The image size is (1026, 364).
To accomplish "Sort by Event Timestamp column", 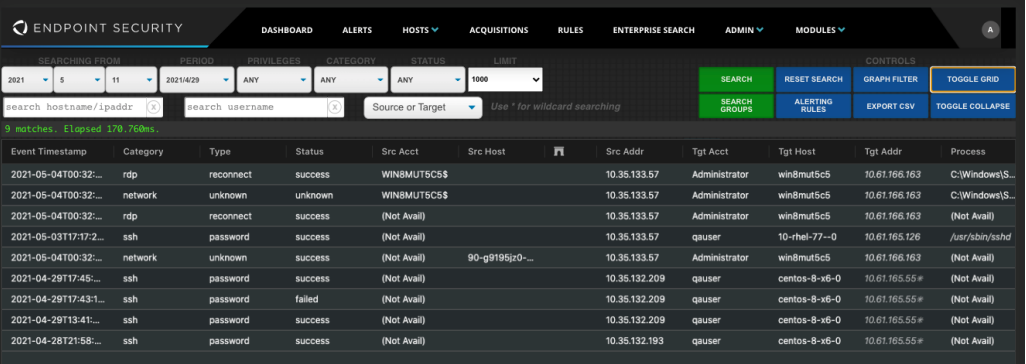I will pyautogui.click(x=48, y=151).
